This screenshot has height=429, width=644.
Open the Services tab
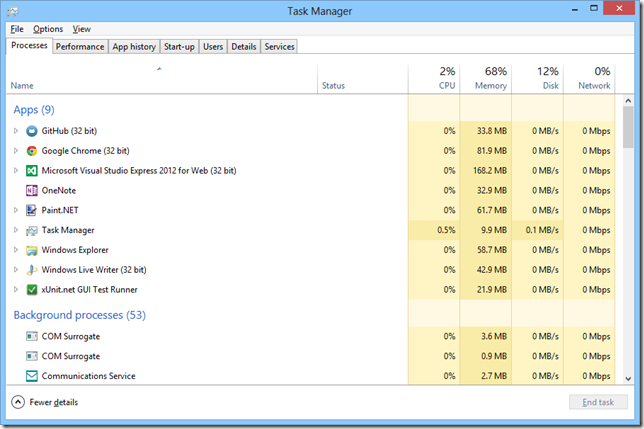coord(279,46)
